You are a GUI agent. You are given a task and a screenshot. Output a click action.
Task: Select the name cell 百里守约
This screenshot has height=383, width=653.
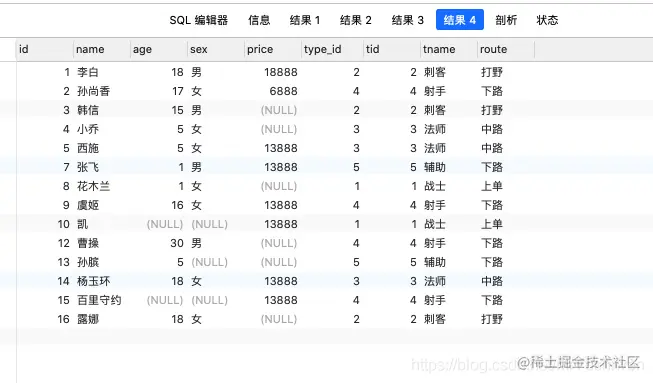99,300
